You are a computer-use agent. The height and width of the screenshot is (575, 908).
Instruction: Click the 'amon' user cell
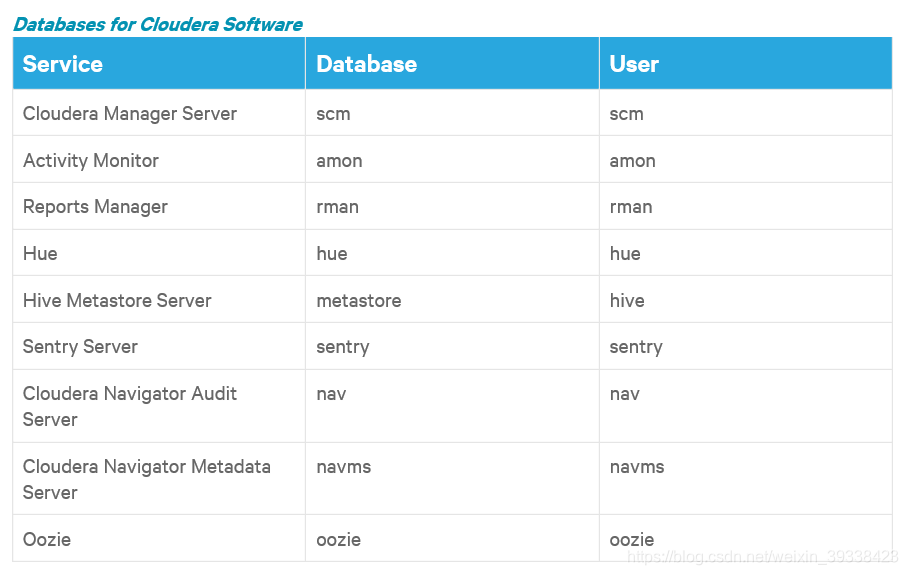pos(746,160)
